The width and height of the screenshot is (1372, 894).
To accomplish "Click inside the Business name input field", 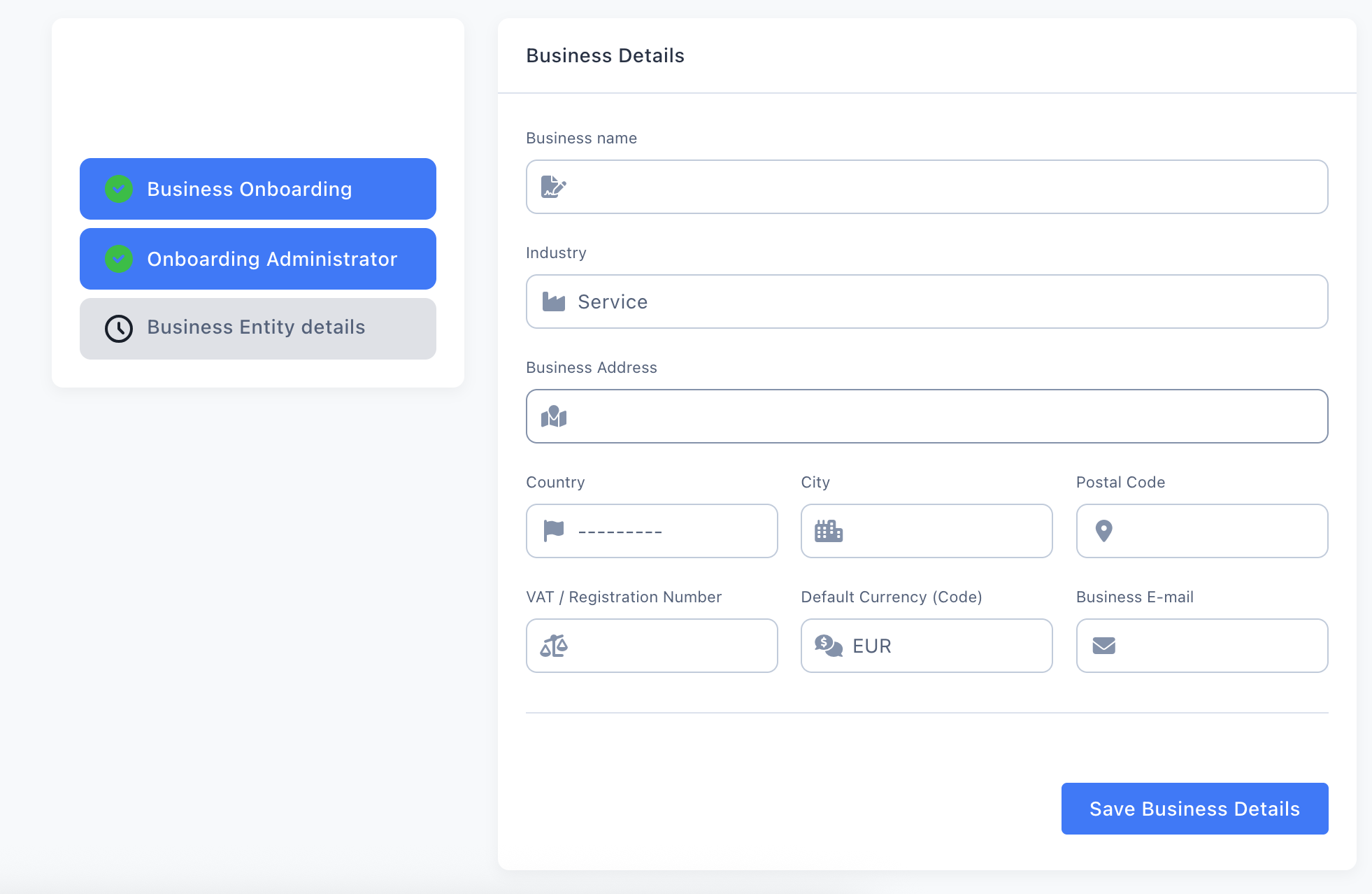I will [909, 187].
